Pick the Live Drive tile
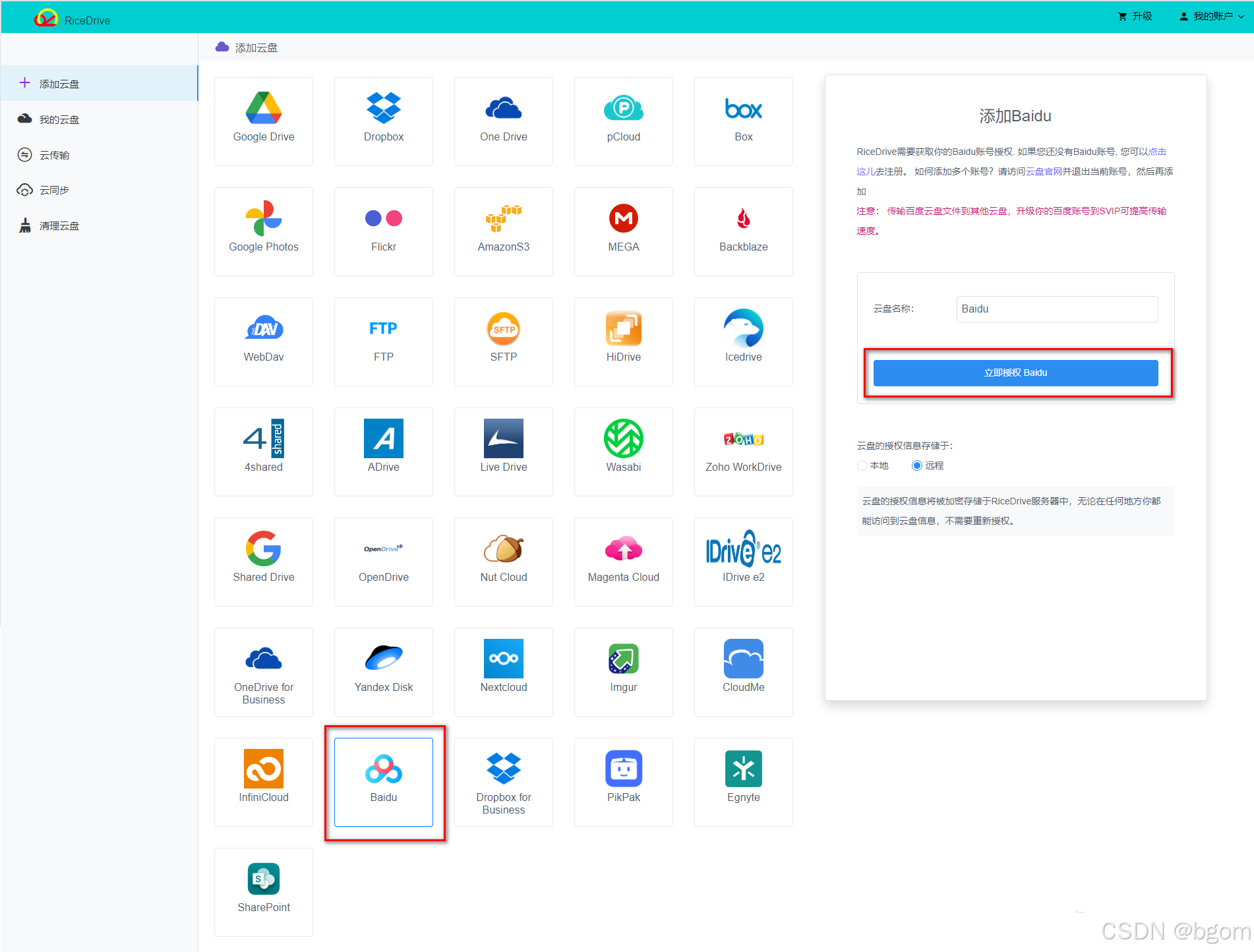Screen dimensions: 1254x952 pos(504,452)
